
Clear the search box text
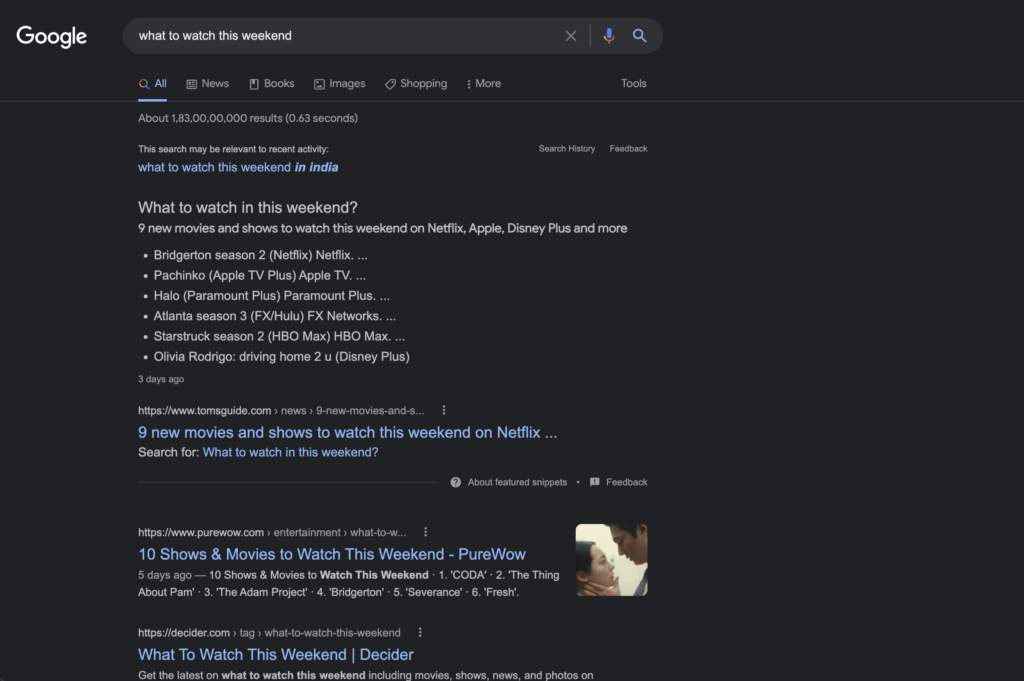[571, 36]
